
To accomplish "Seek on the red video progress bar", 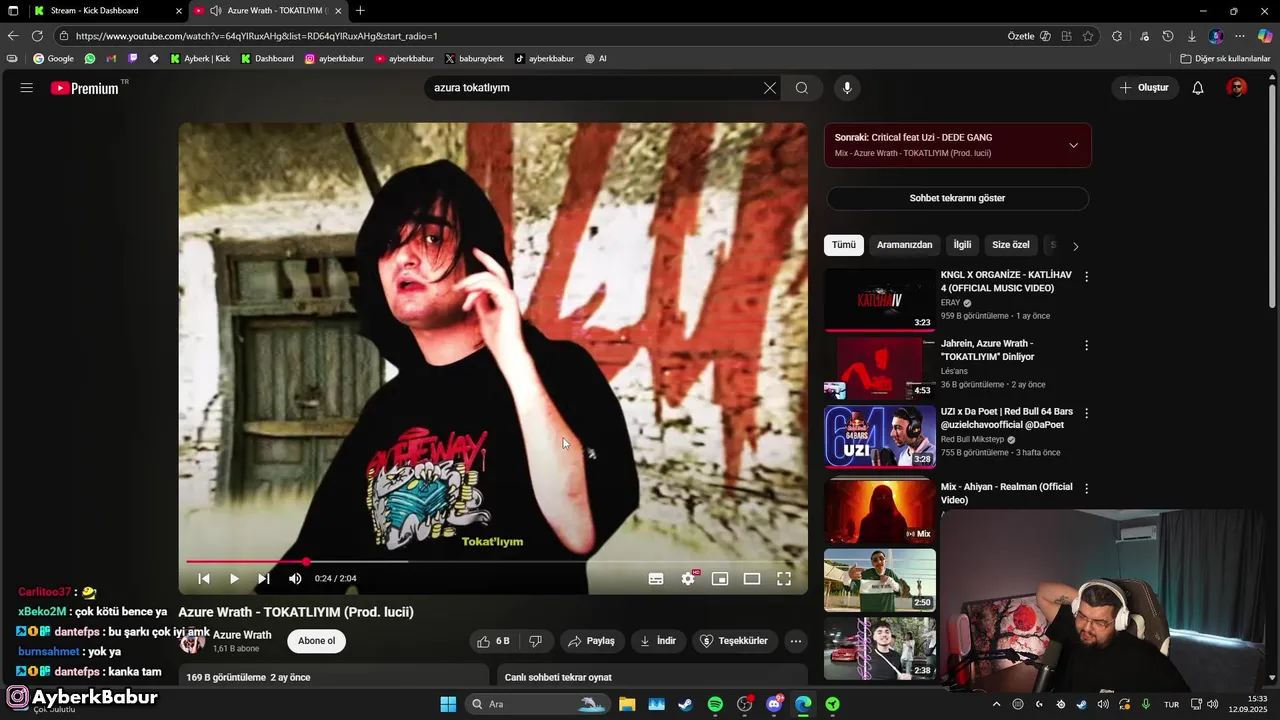I will 493,562.
